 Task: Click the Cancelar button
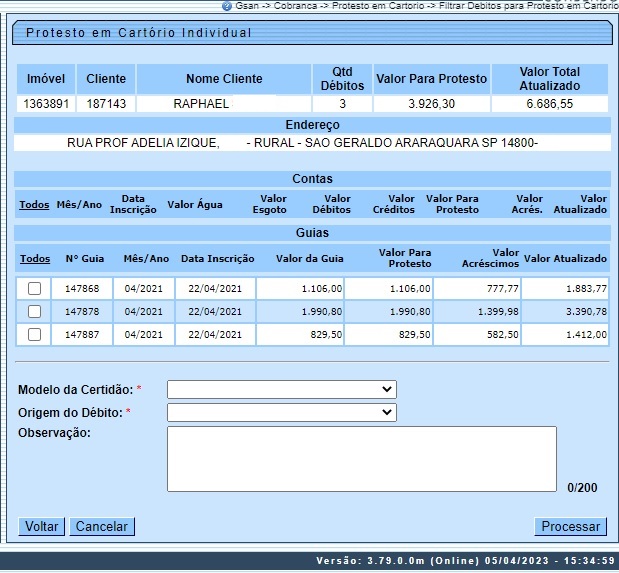coord(102,526)
